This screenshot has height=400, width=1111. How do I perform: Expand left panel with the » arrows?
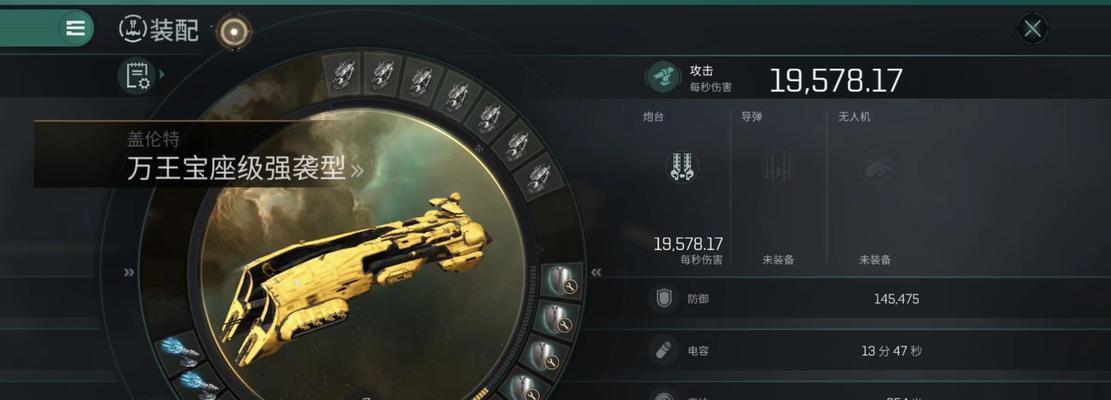point(129,272)
